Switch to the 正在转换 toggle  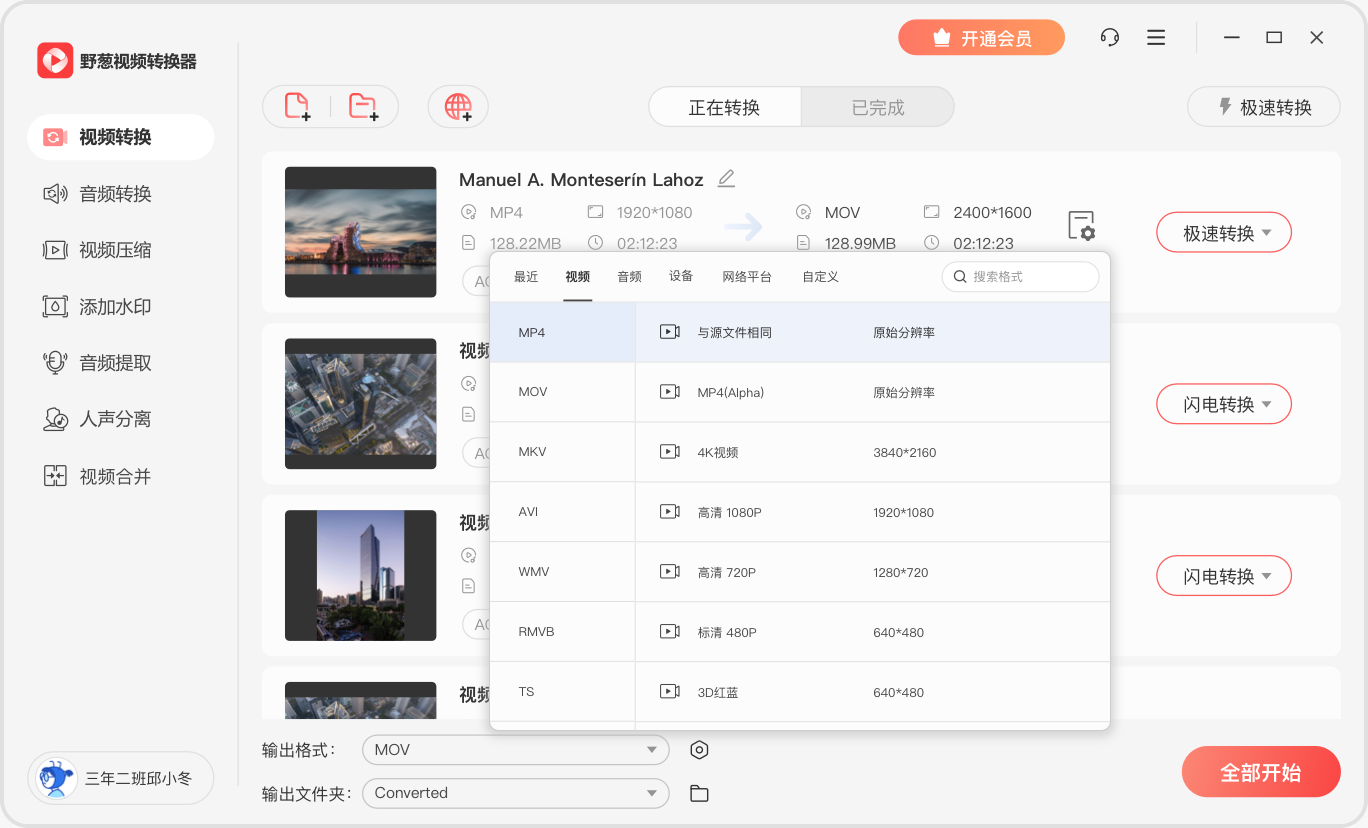coord(724,107)
